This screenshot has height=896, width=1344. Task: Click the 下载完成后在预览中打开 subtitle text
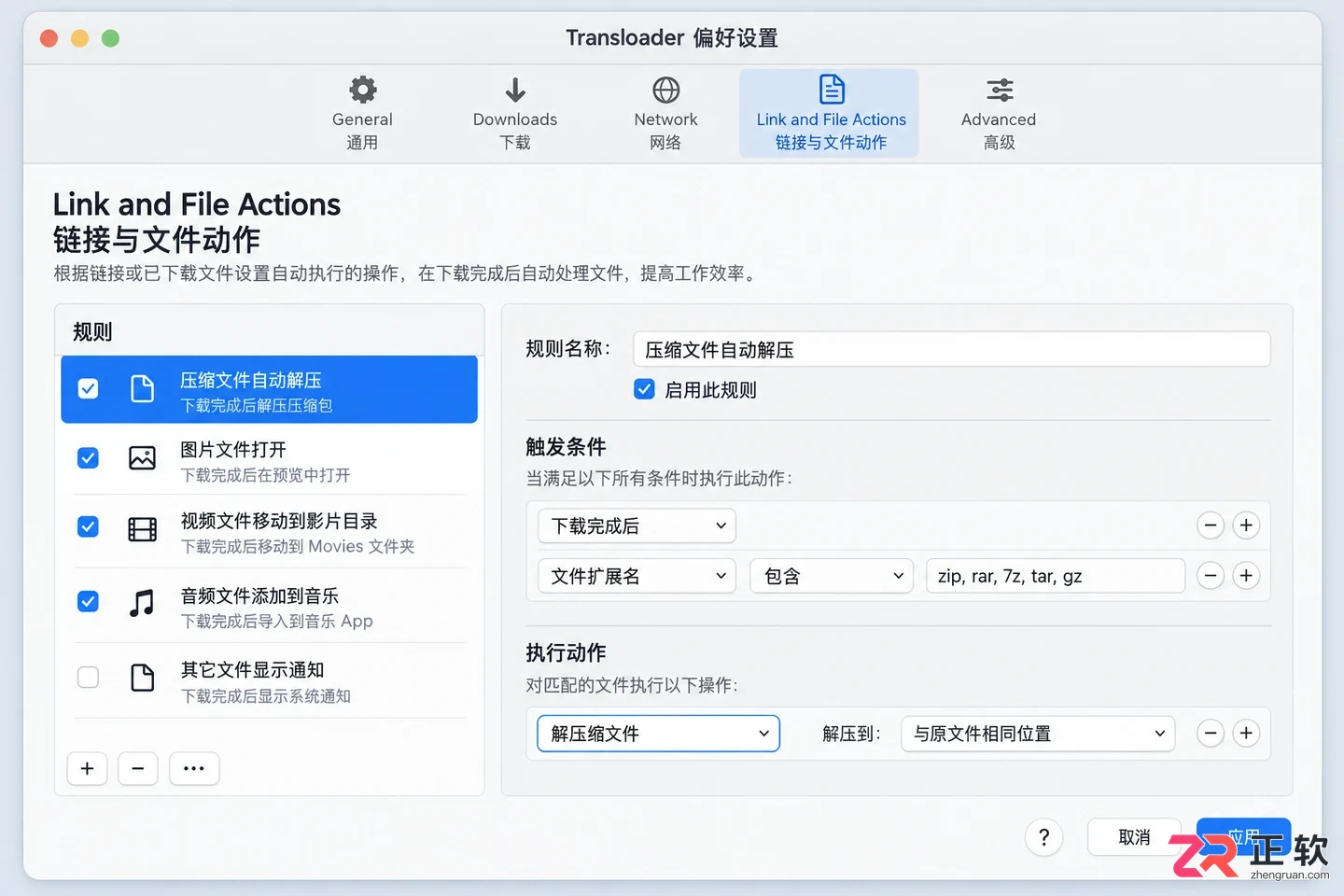(265, 475)
